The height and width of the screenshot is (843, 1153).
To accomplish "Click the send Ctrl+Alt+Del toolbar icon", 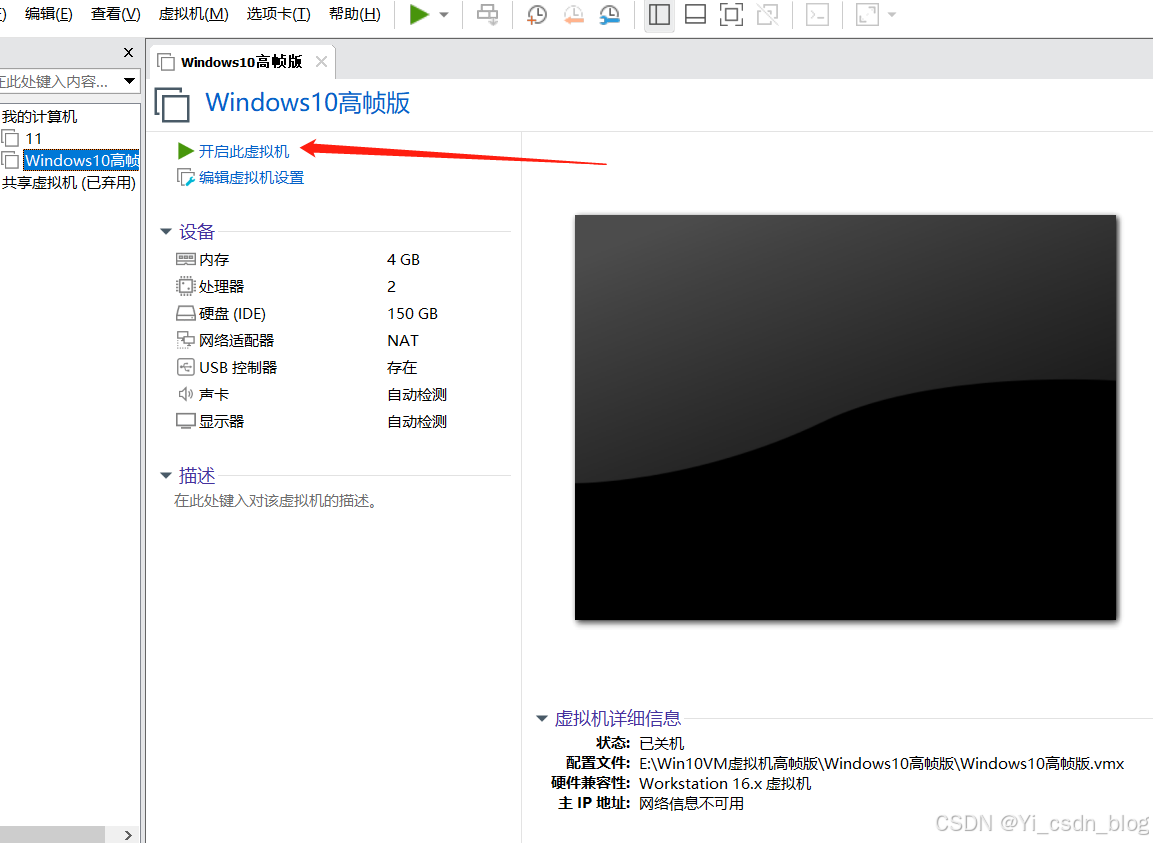I will pos(488,15).
